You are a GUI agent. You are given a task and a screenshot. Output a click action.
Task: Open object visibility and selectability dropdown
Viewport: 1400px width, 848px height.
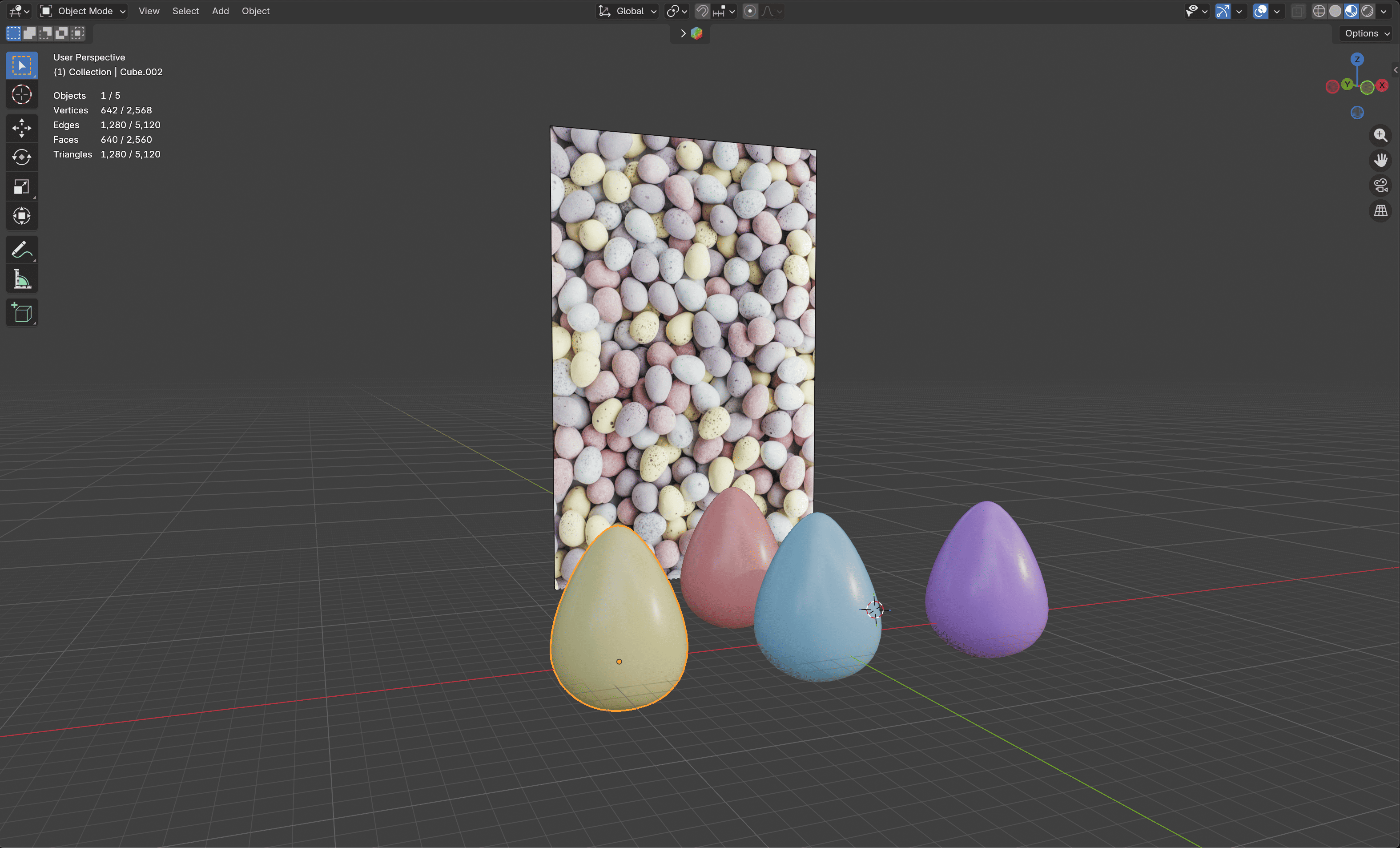(x=1197, y=11)
